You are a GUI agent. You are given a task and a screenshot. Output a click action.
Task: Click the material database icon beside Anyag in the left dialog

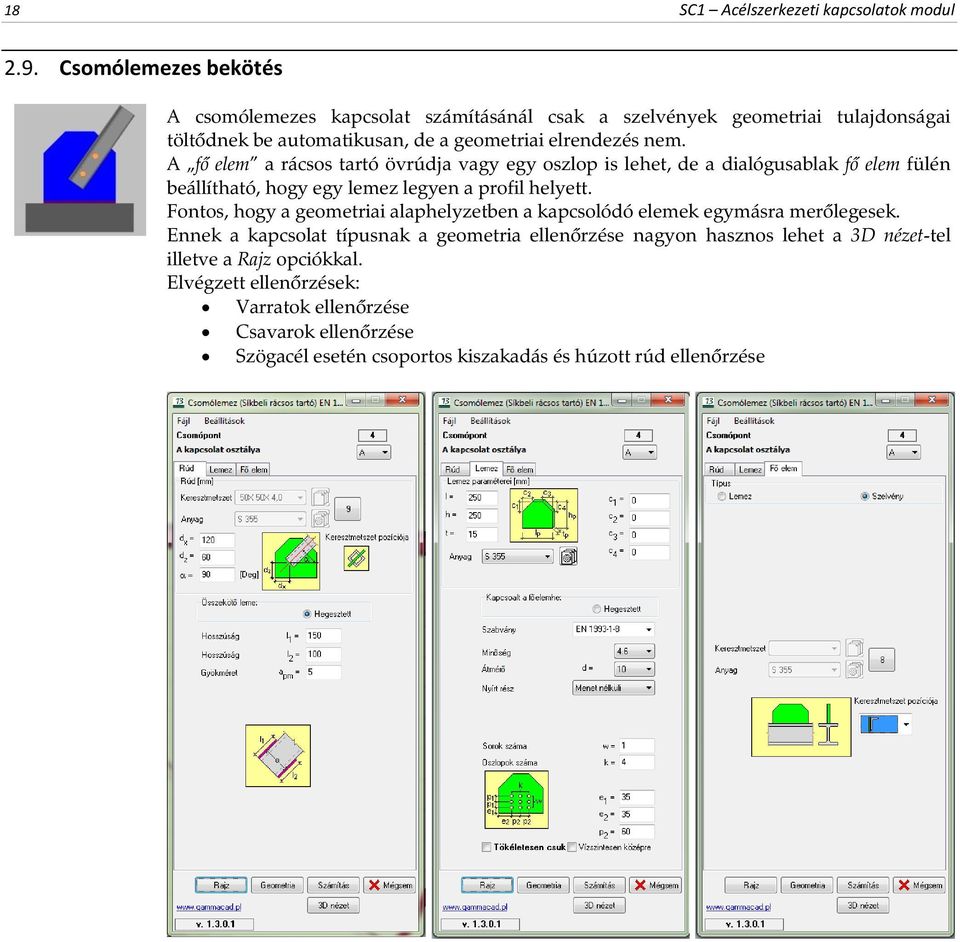[320, 519]
